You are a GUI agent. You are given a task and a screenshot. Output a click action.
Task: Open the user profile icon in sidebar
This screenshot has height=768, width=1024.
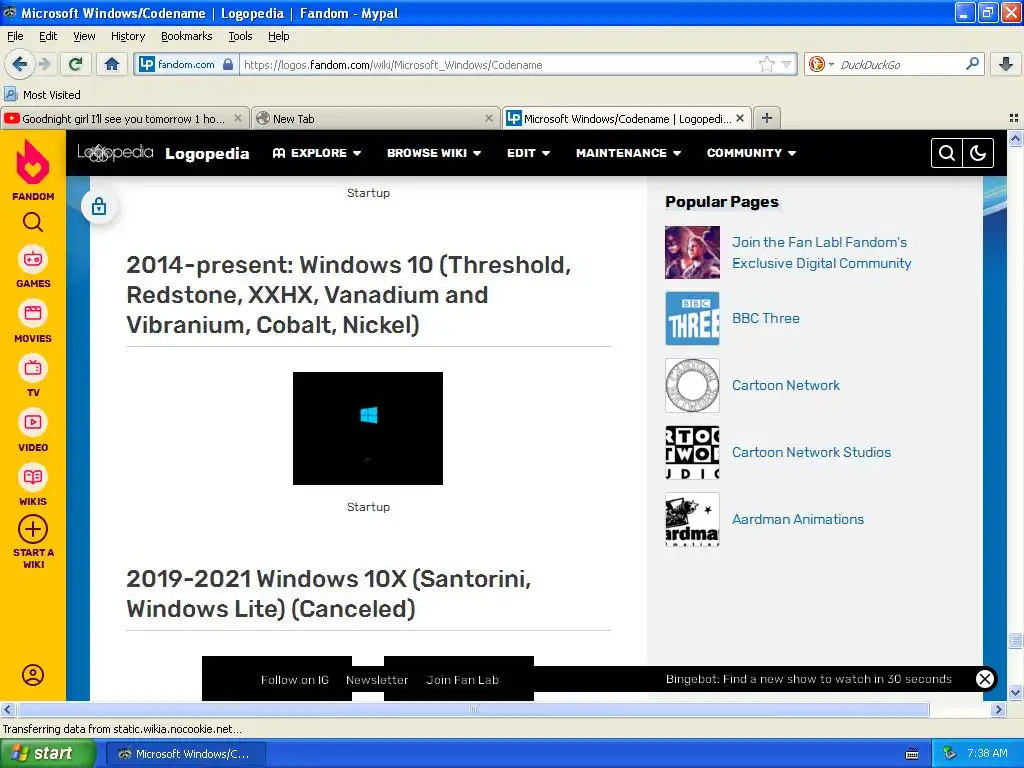[x=33, y=675]
